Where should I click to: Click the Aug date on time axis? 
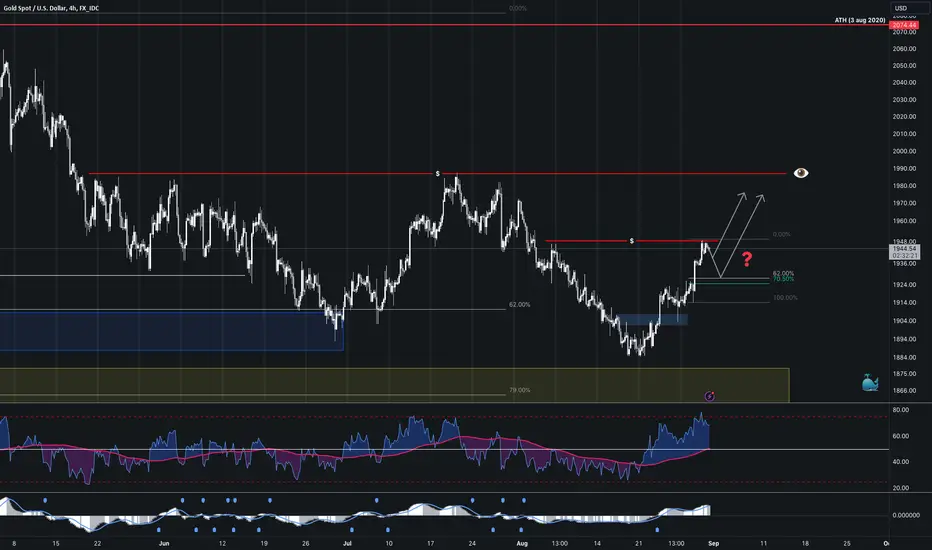[522, 543]
